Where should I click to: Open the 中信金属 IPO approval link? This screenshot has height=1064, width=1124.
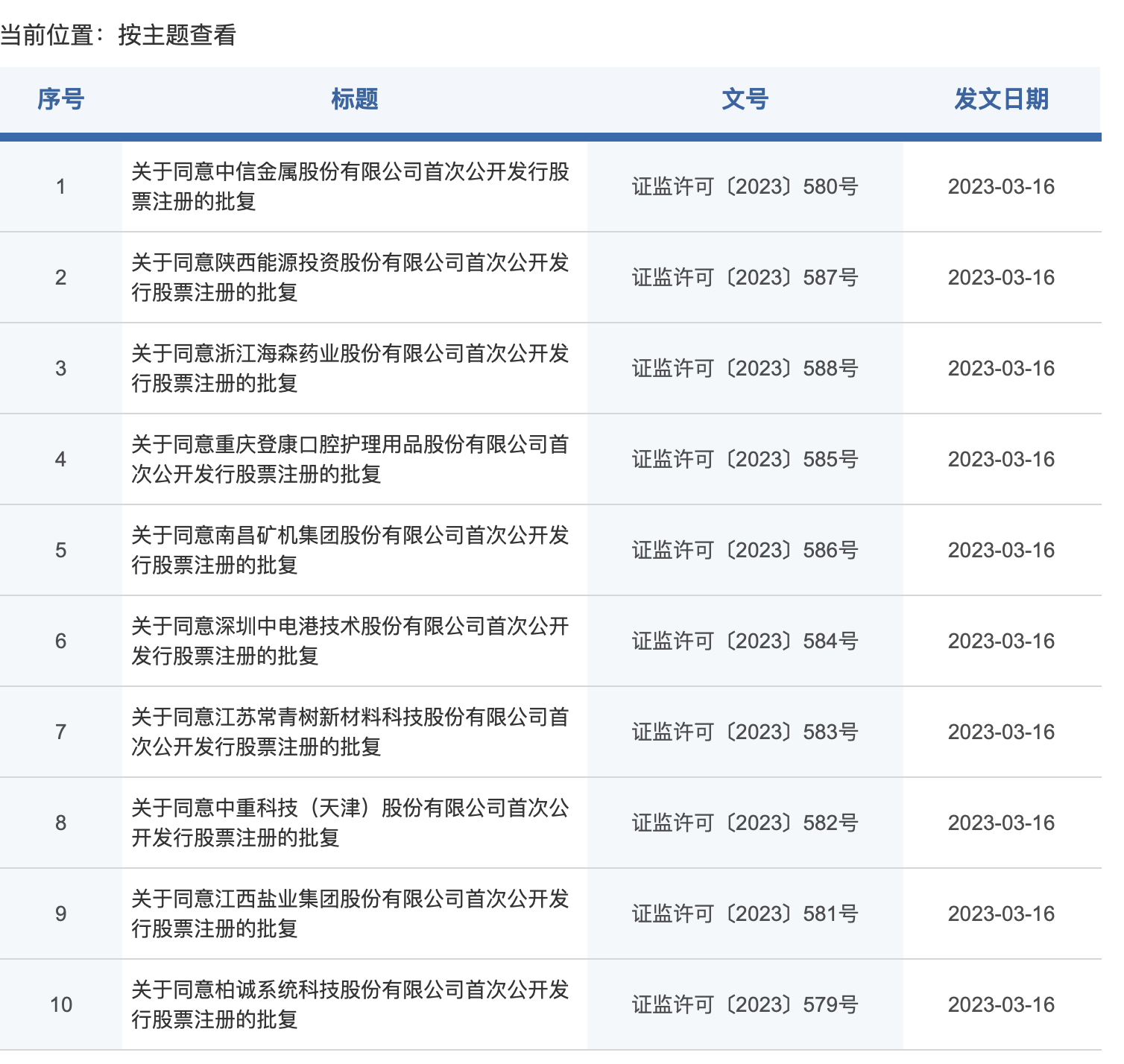tap(350, 186)
